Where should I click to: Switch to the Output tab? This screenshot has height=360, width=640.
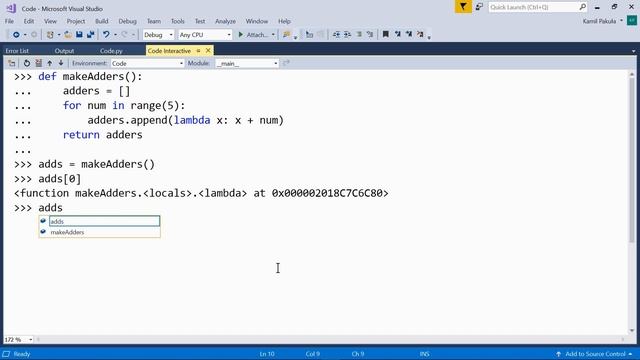(64, 51)
